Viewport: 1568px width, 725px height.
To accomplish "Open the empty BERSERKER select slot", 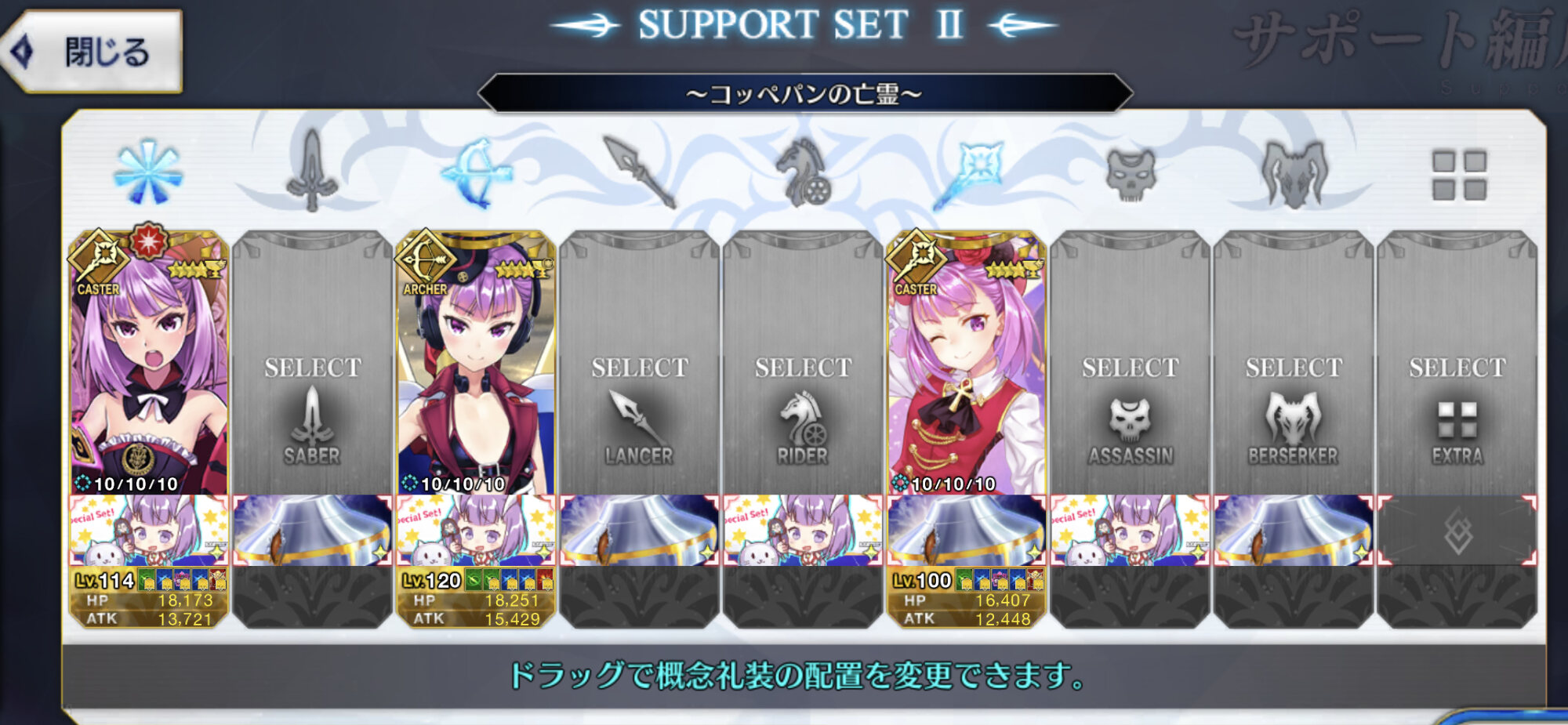I will (1294, 363).
